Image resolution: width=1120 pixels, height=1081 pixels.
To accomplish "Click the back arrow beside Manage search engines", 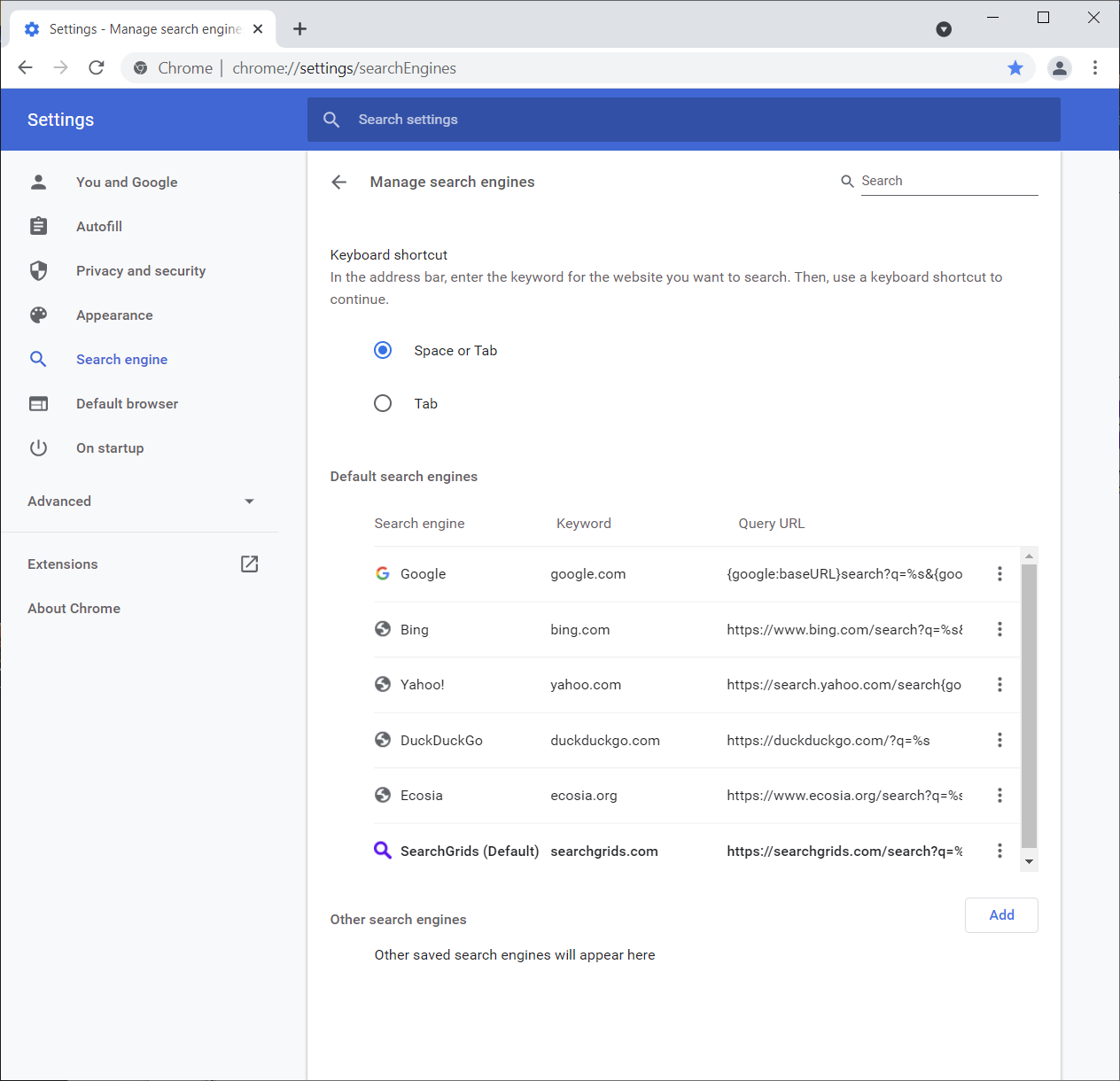I will click(x=338, y=182).
